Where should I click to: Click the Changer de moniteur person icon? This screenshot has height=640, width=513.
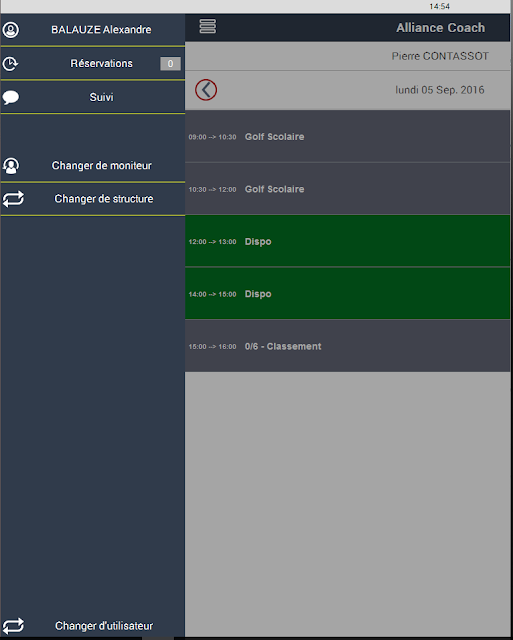11,166
